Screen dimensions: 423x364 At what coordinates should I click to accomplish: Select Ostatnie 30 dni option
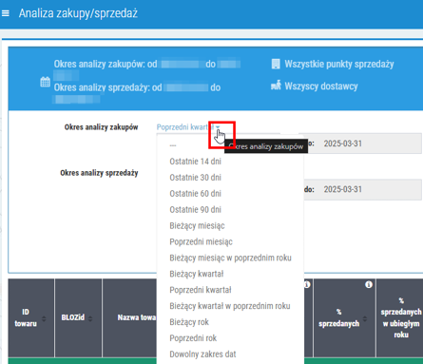(195, 177)
